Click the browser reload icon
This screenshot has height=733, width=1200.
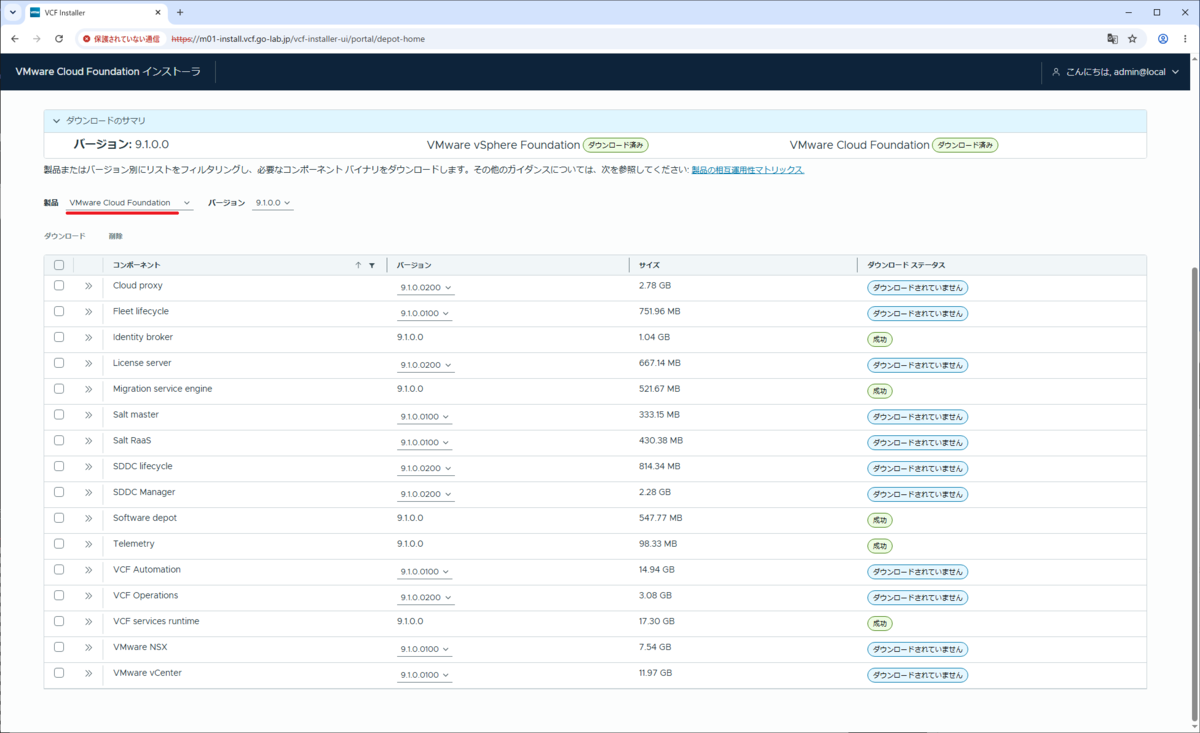59,39
